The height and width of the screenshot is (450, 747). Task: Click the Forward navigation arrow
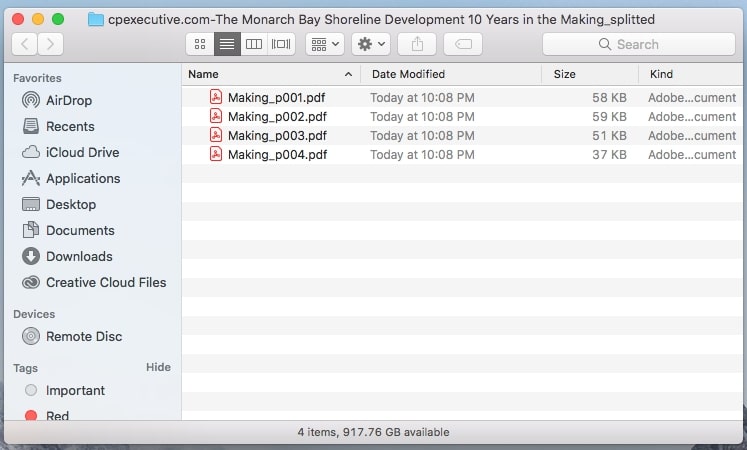pos(49,44)
